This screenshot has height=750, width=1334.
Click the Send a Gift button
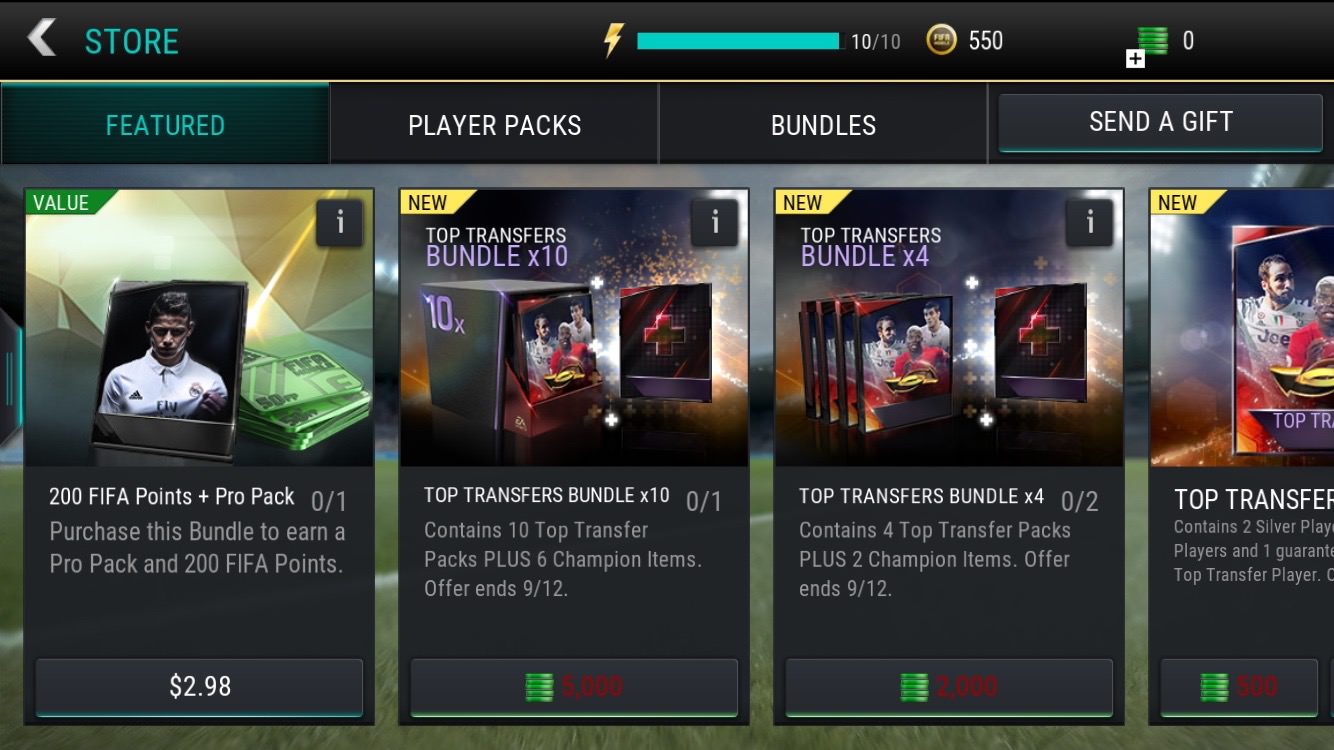point(1160,122)
